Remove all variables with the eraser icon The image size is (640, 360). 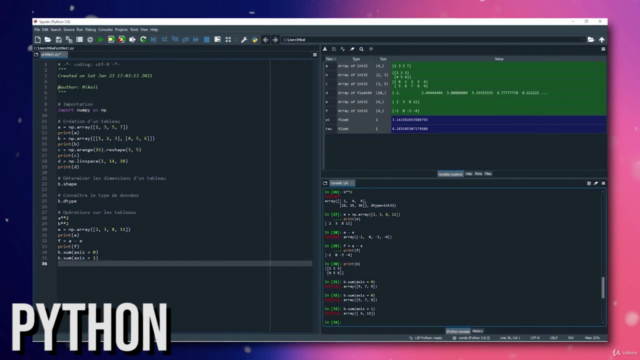click(x=352, y=49)
